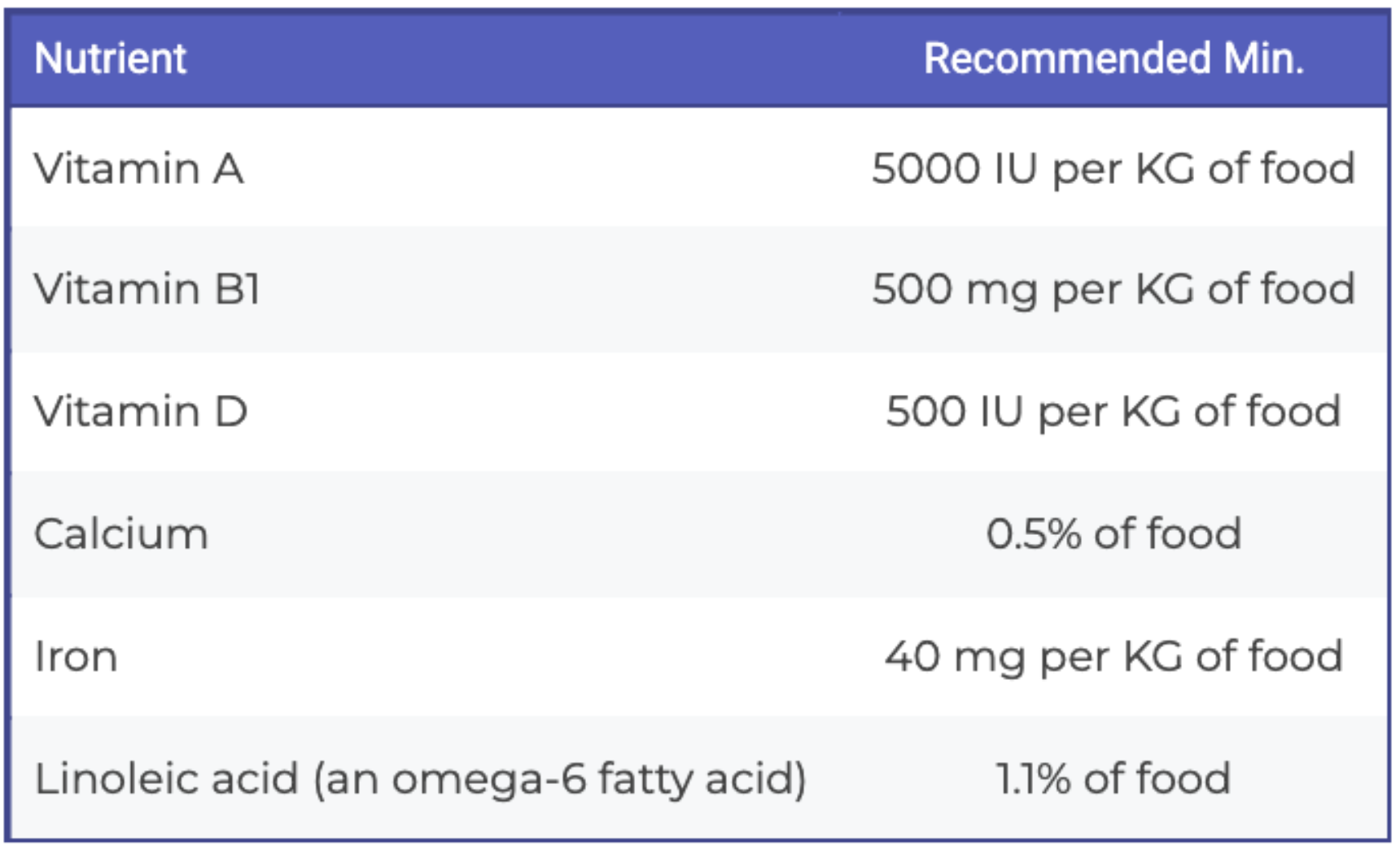Click the Recommended Min. column header
Image resolution: width=1400 pixels, height=850 pixels.
click(x=1113, y=59)
